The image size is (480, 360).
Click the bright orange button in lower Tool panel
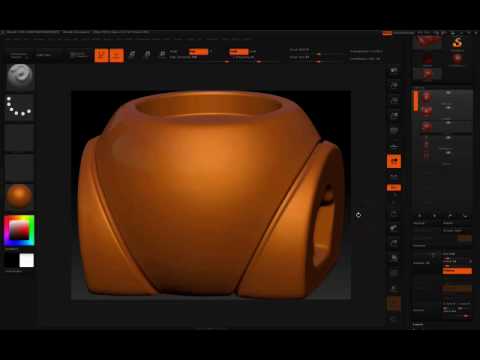click(457, 271)
